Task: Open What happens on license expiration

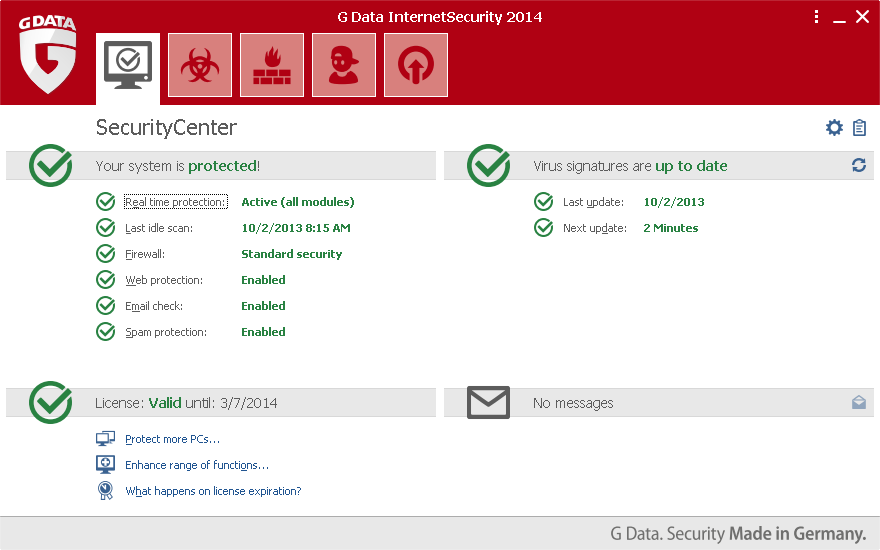Action: click(x=213, y=491)
